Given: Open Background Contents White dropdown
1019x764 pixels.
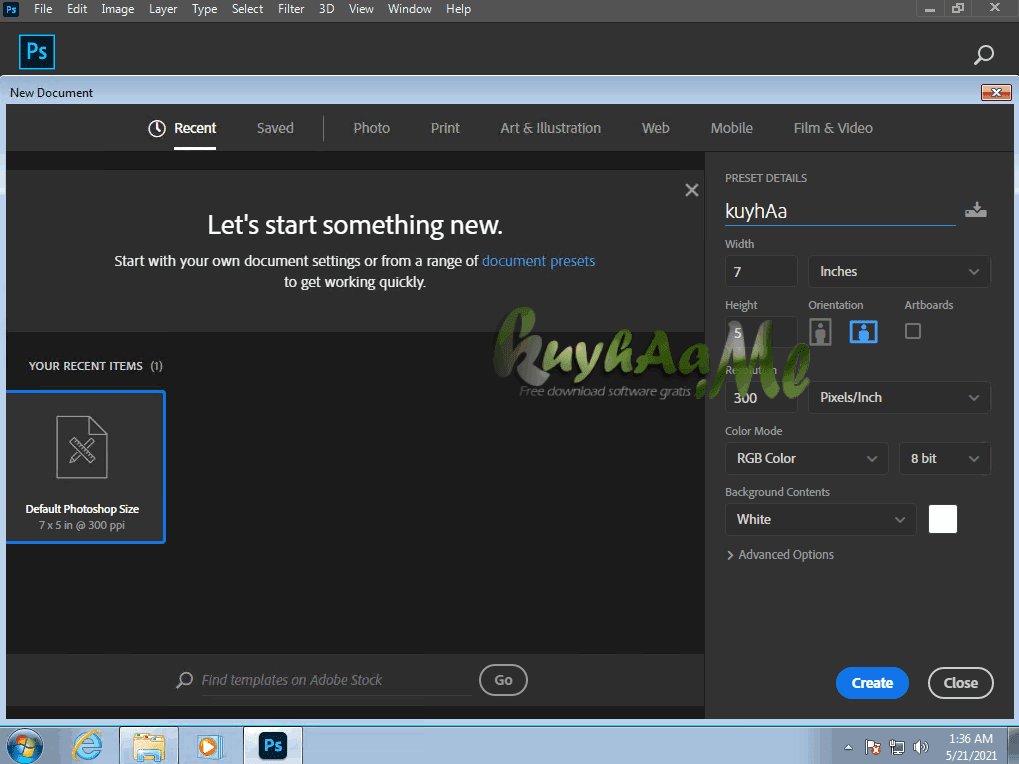Looking at the screenshot, I should point(821,520).
